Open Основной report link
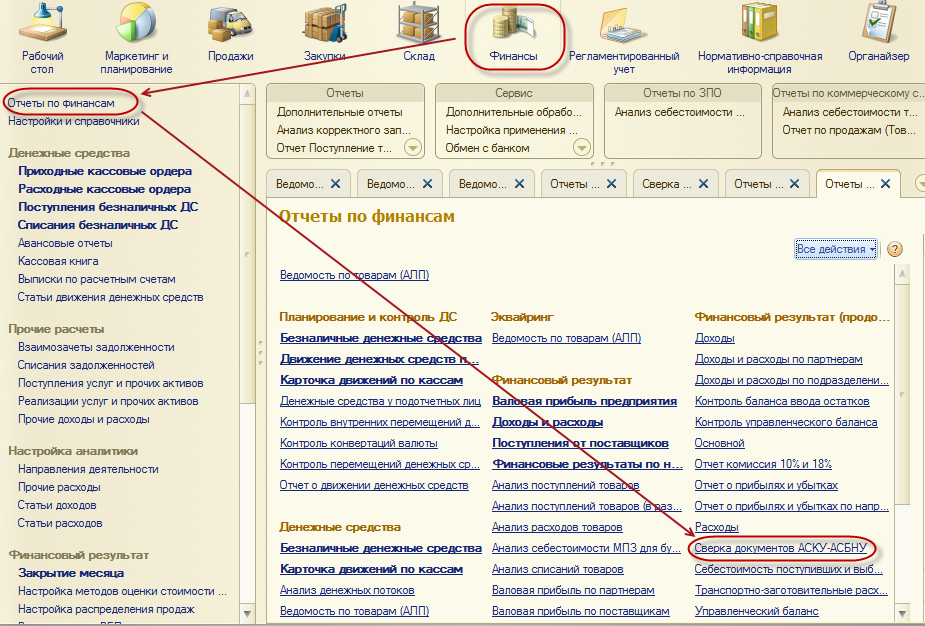Image resolution: width=925 pixels, height=626 pixels. tap(719, 443)
